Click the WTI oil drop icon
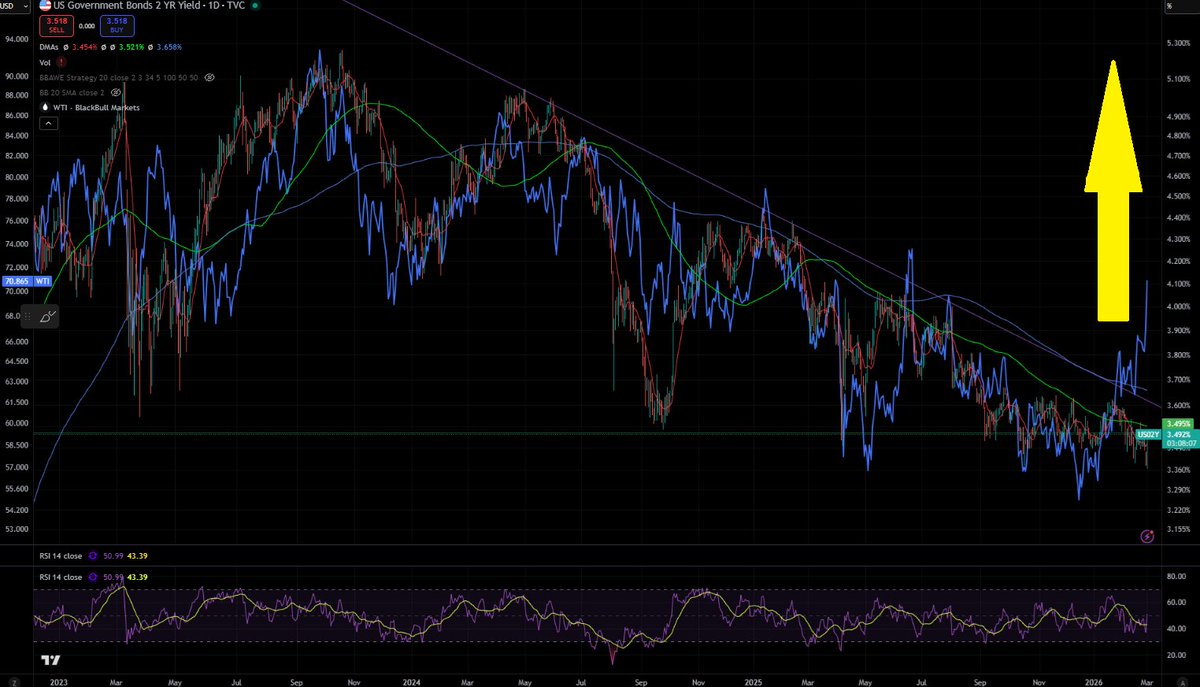Viewport: 1200px width, 687px height. [45, 107]
